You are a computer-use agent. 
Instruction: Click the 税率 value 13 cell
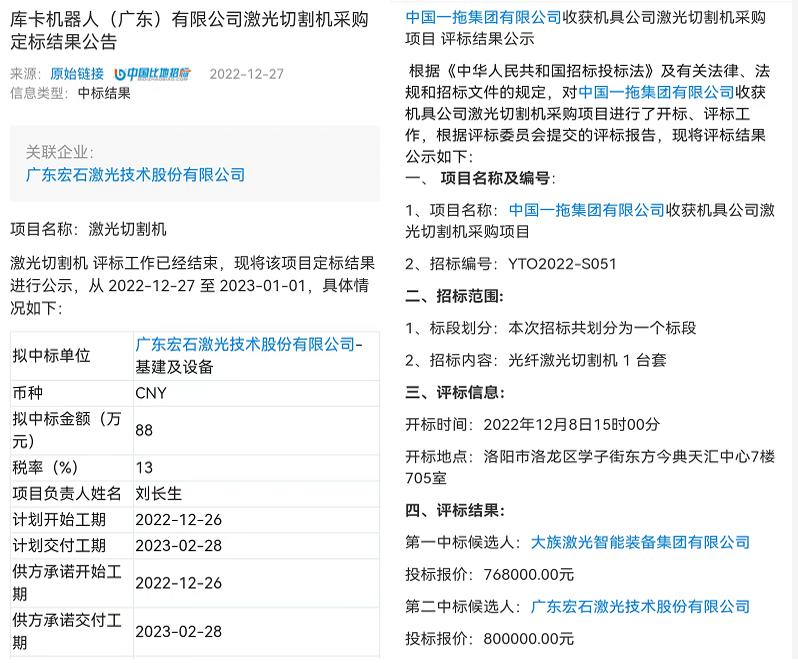point(144,467)
